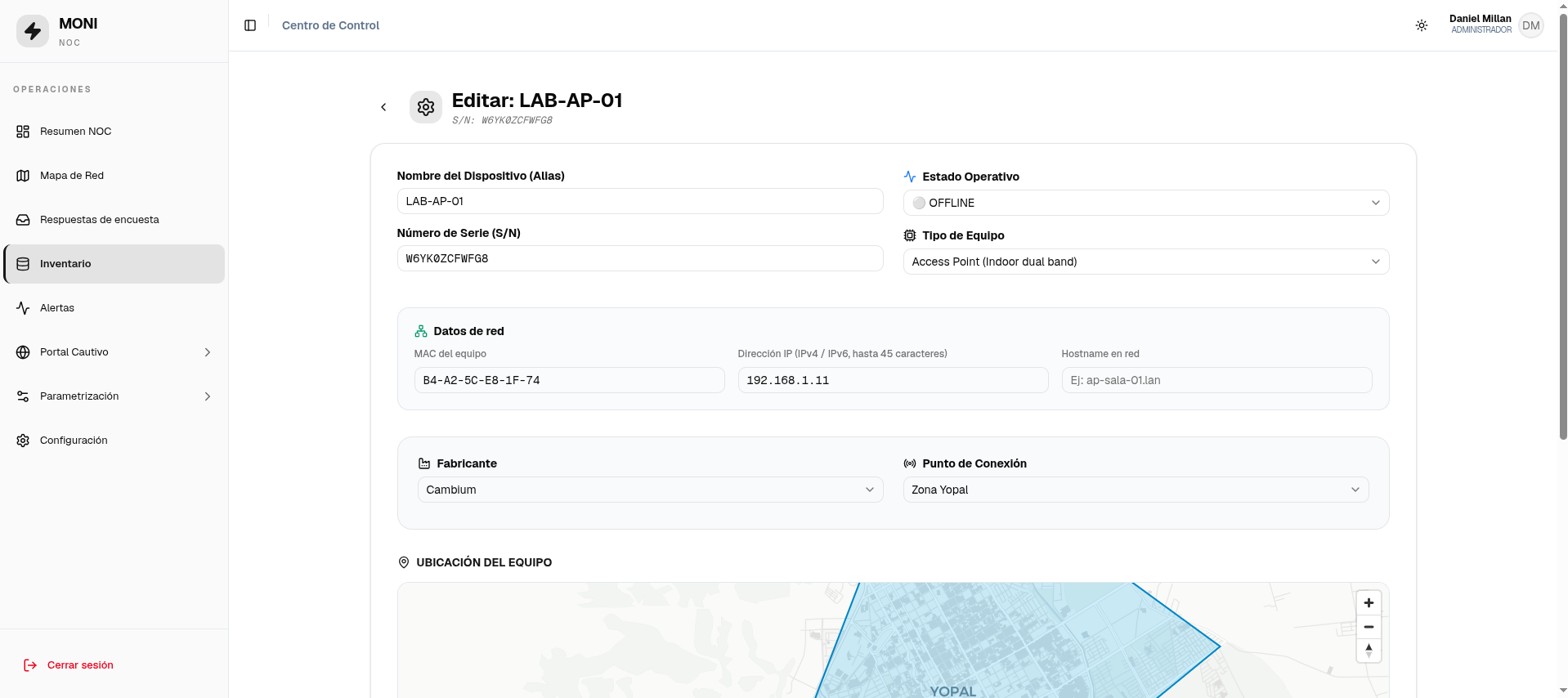Click the Mapa de Red map icon
The height and width of the screenshot is (698, 1568).
pyautogui.click(x=23, y=176)
